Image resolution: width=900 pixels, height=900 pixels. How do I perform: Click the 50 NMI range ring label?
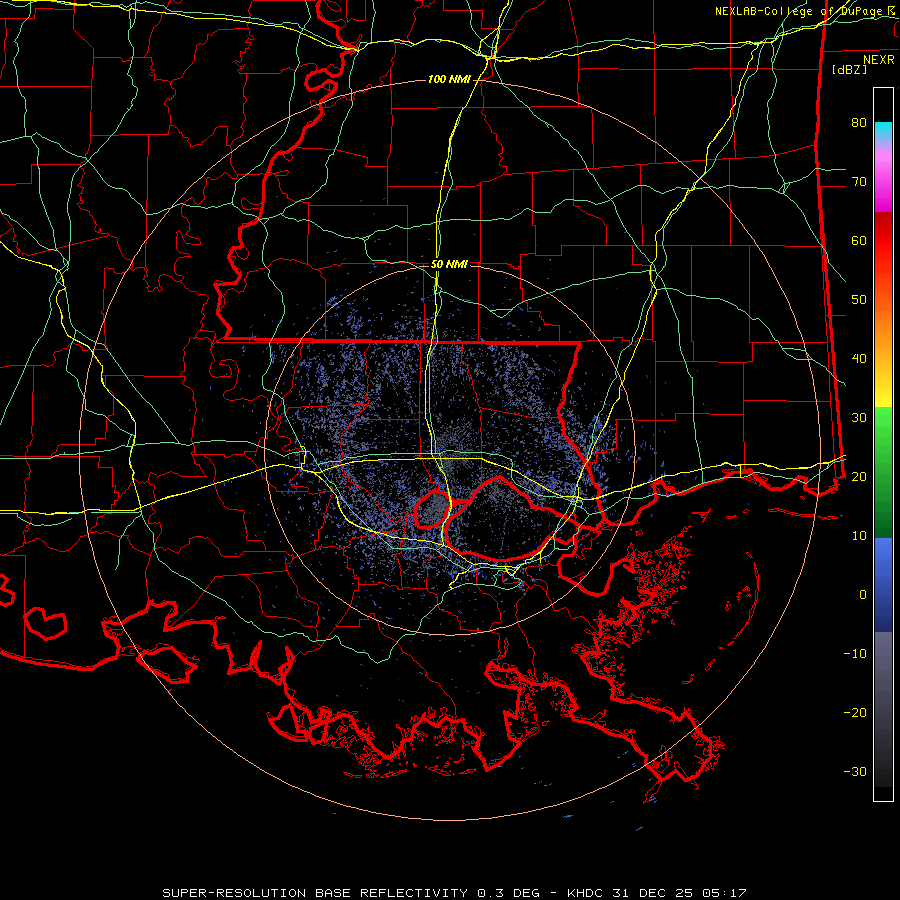(449, 265)
